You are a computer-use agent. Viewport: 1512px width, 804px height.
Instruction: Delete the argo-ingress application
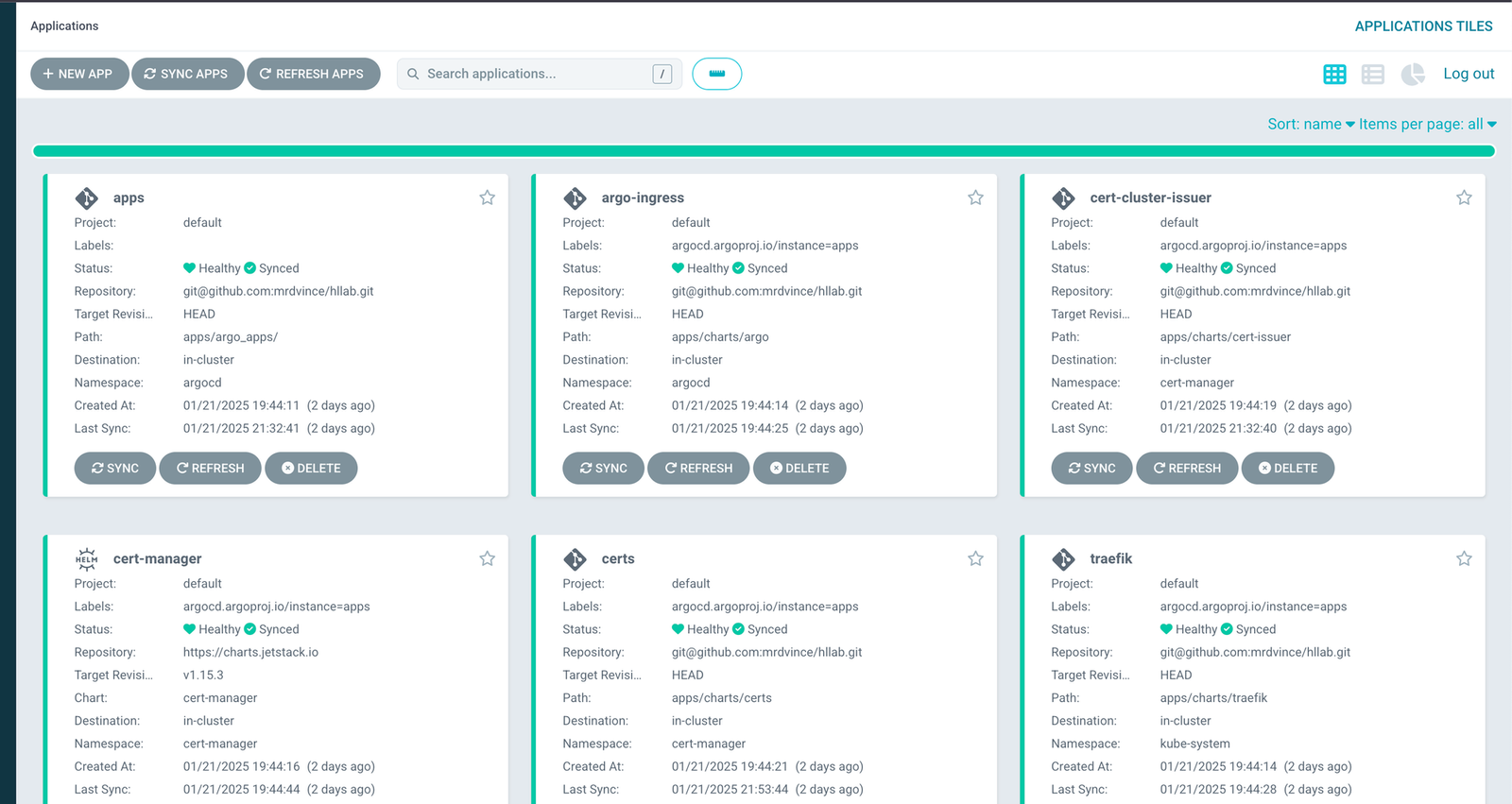pos(799,468)
